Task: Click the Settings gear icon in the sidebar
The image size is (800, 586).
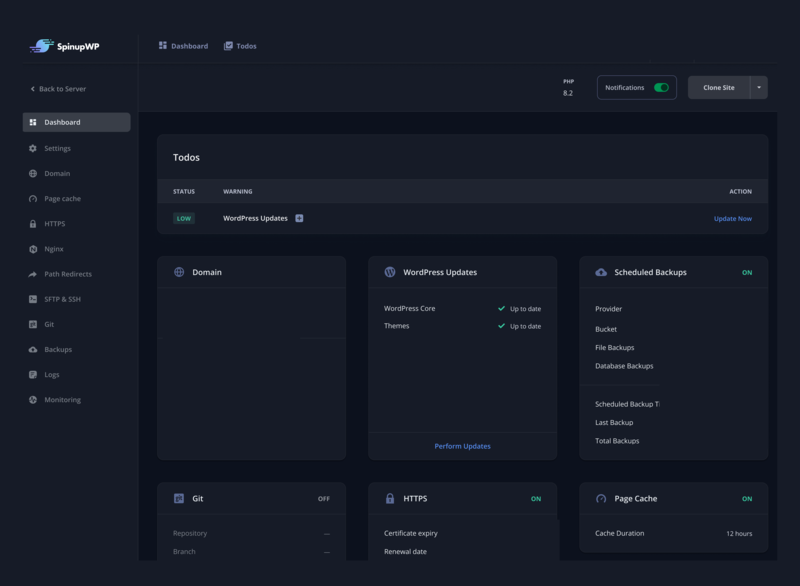Action: (x=33, y=148)
